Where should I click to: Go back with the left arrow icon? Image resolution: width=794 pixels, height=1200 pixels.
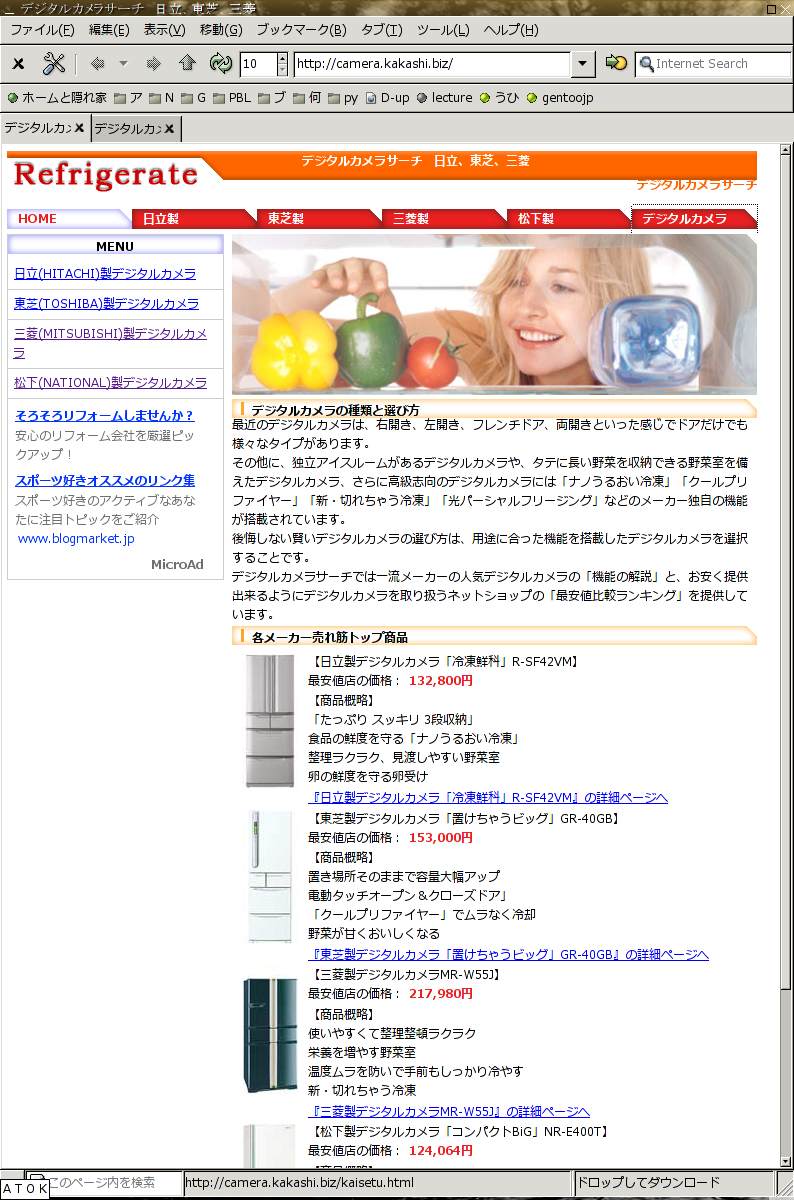point(97,64)
